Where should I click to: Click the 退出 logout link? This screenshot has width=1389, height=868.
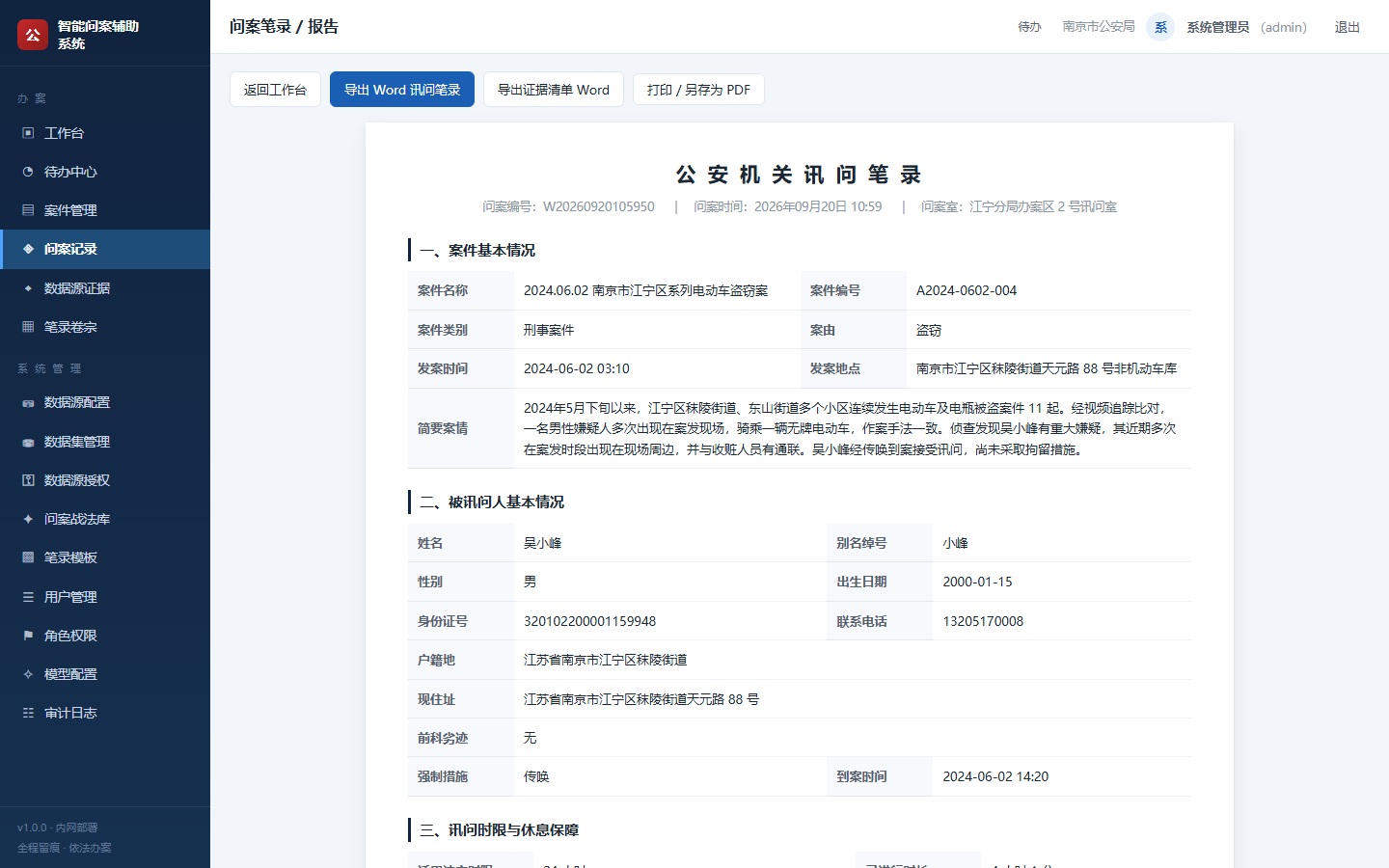pyautogui.click(x=1347, y=27)
